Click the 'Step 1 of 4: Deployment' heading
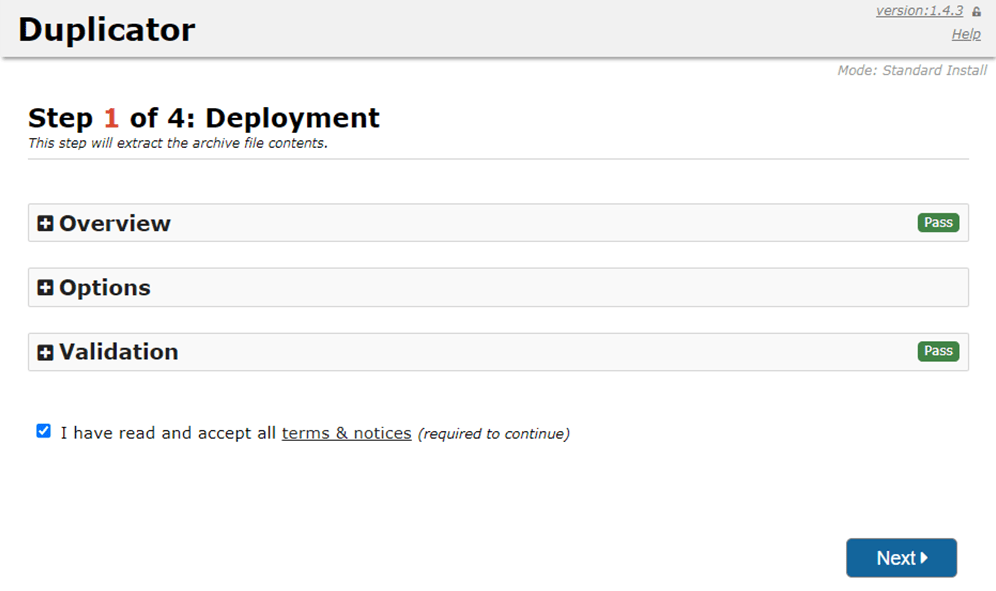The width and height of the screenshot is (996, 591). [x=204, y=118]
